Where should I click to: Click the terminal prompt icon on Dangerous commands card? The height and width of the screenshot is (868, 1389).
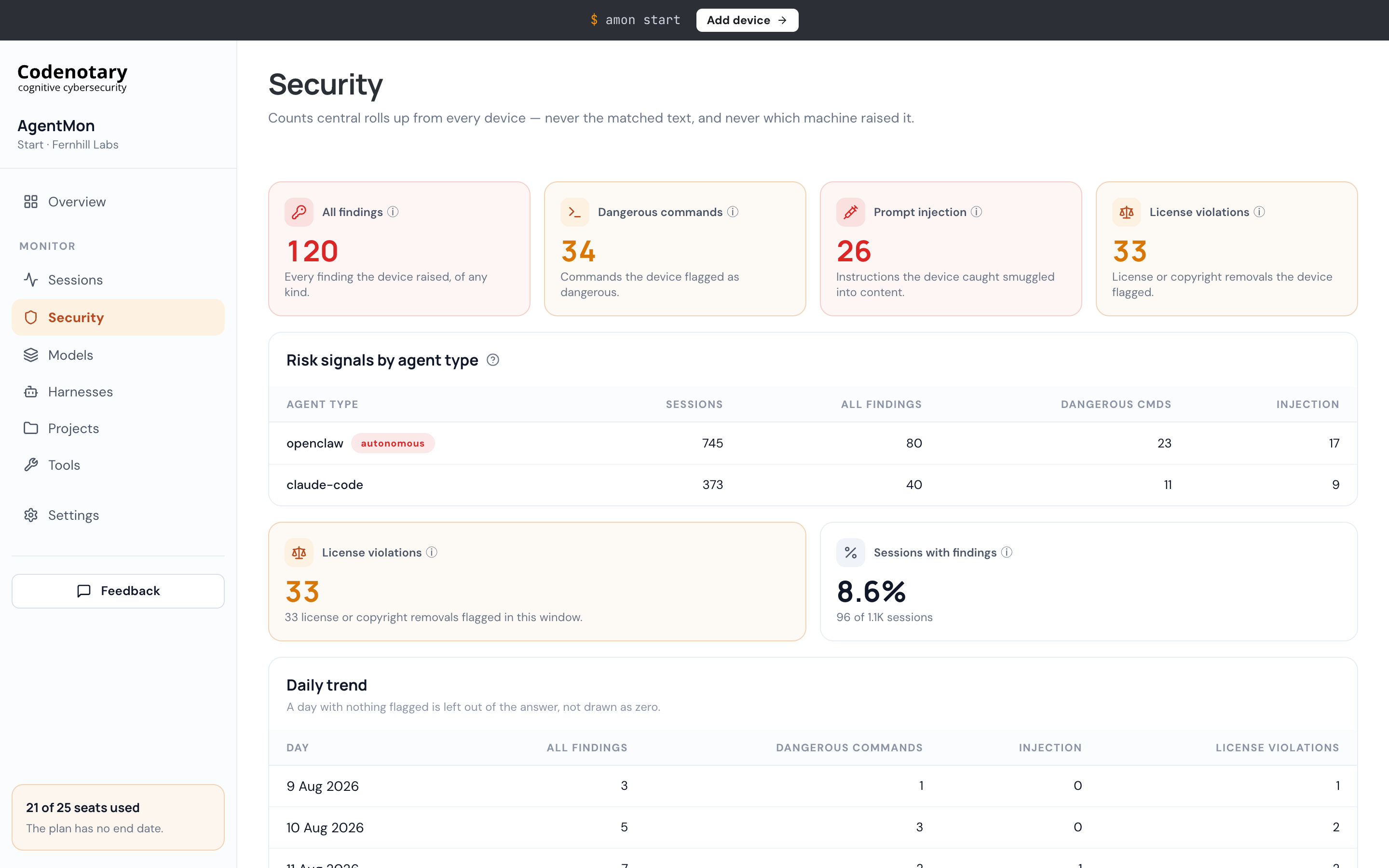[x=574, y=212]
